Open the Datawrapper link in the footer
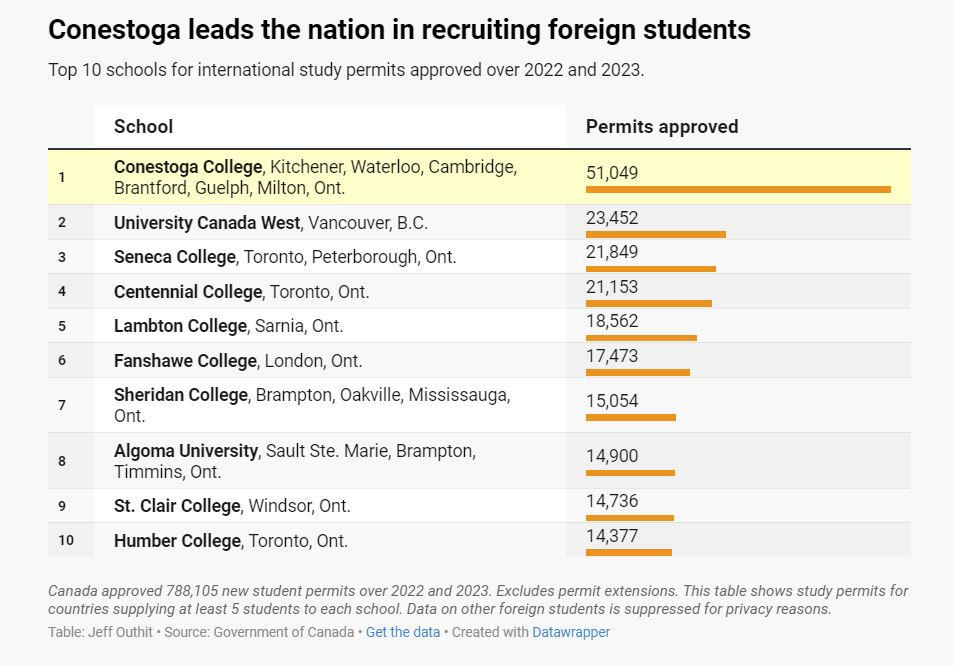The width and height of the screenshot is (954, 666). coord(571,632)
